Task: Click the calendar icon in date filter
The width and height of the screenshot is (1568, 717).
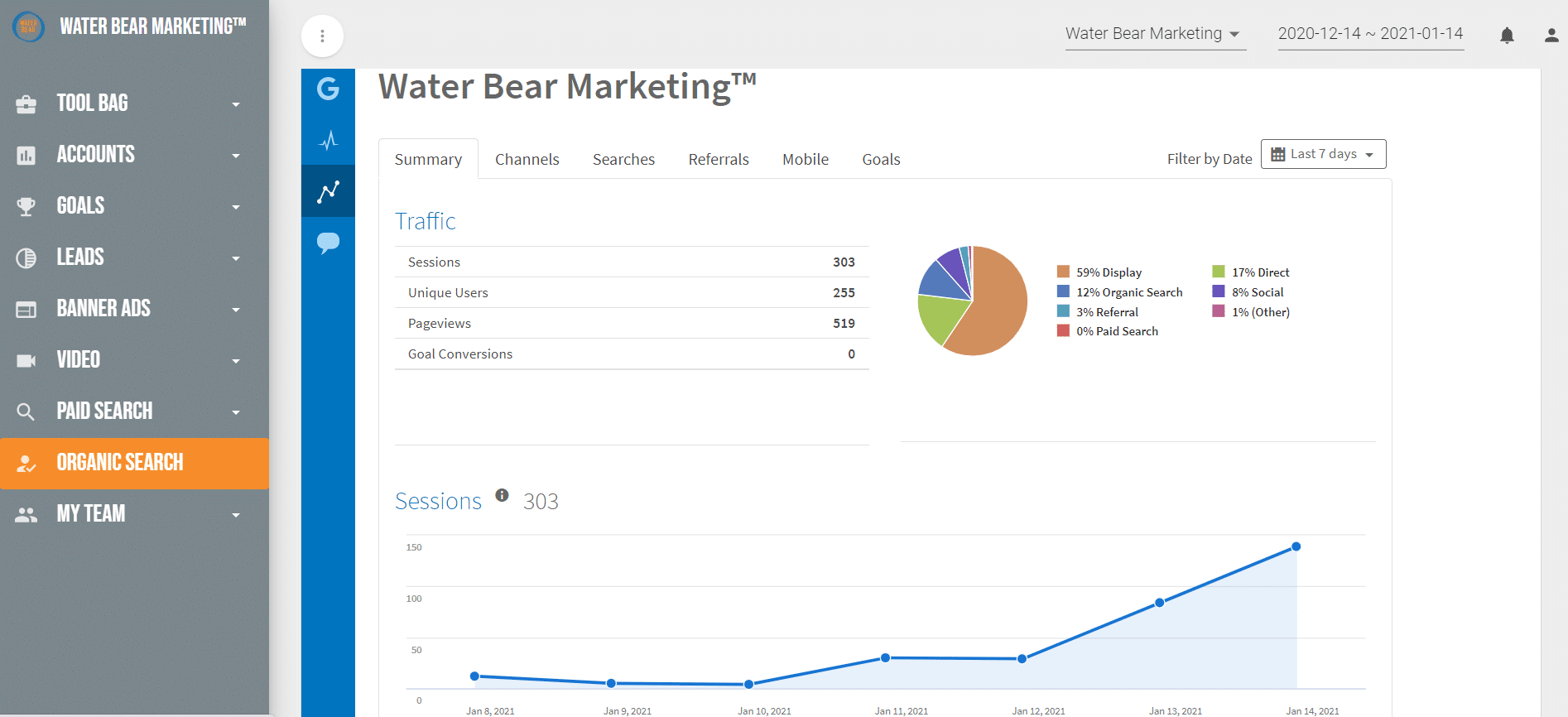Action: 1278,154
